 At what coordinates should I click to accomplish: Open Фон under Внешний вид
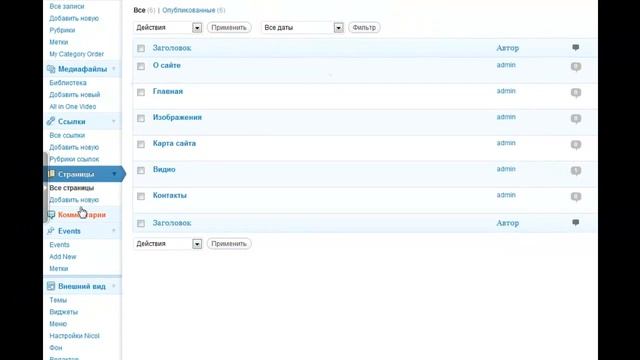pos(56,348)
